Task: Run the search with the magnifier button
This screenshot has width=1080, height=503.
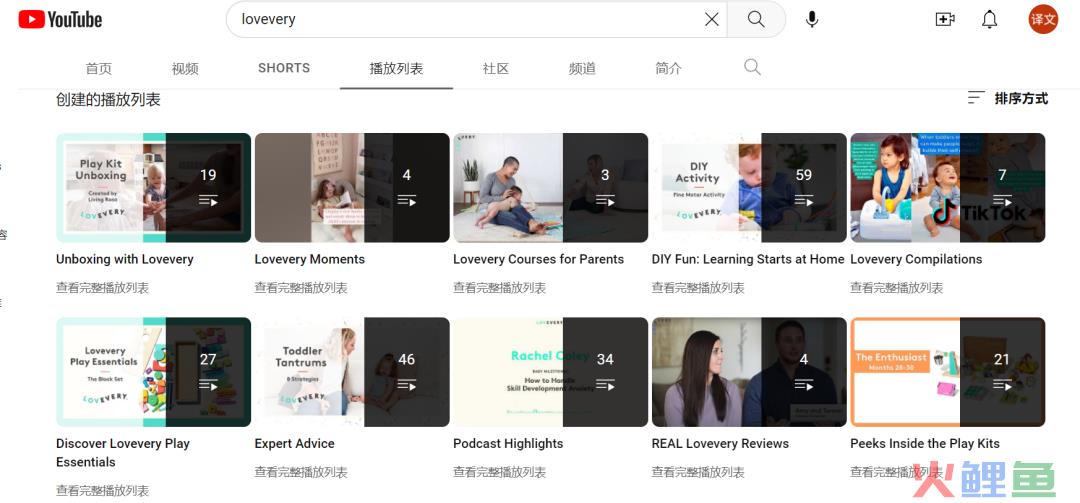Action: point(756,19)
